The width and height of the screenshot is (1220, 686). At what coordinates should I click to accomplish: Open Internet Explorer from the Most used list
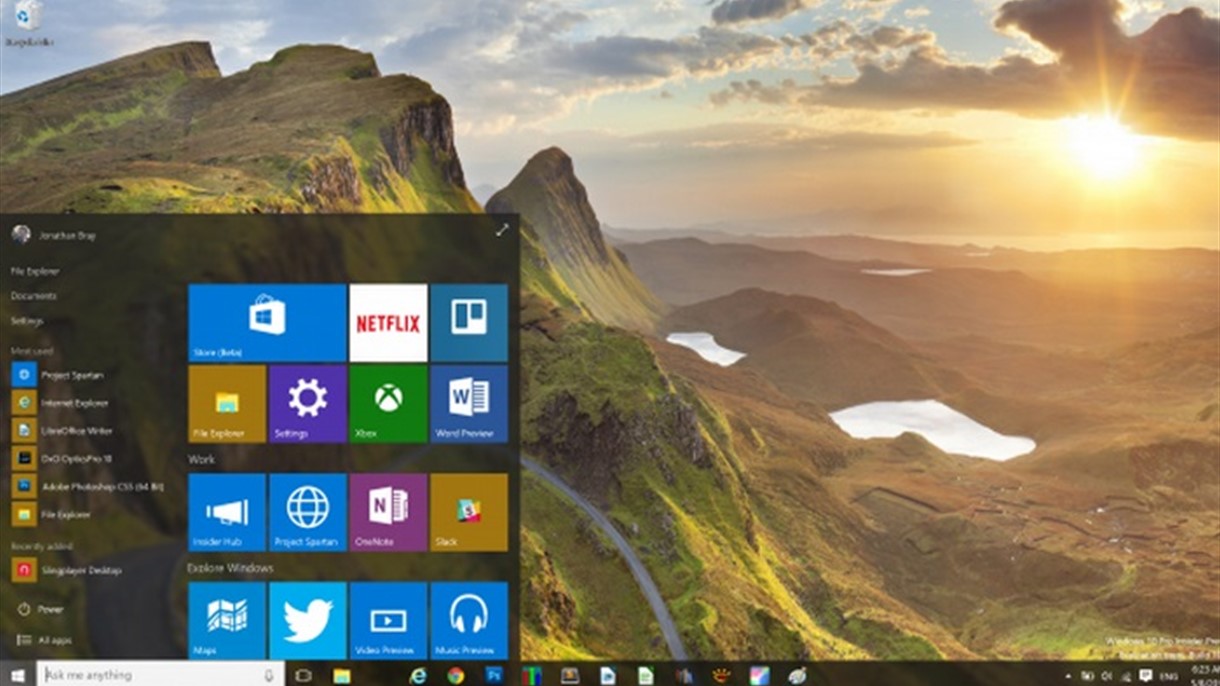60,403
